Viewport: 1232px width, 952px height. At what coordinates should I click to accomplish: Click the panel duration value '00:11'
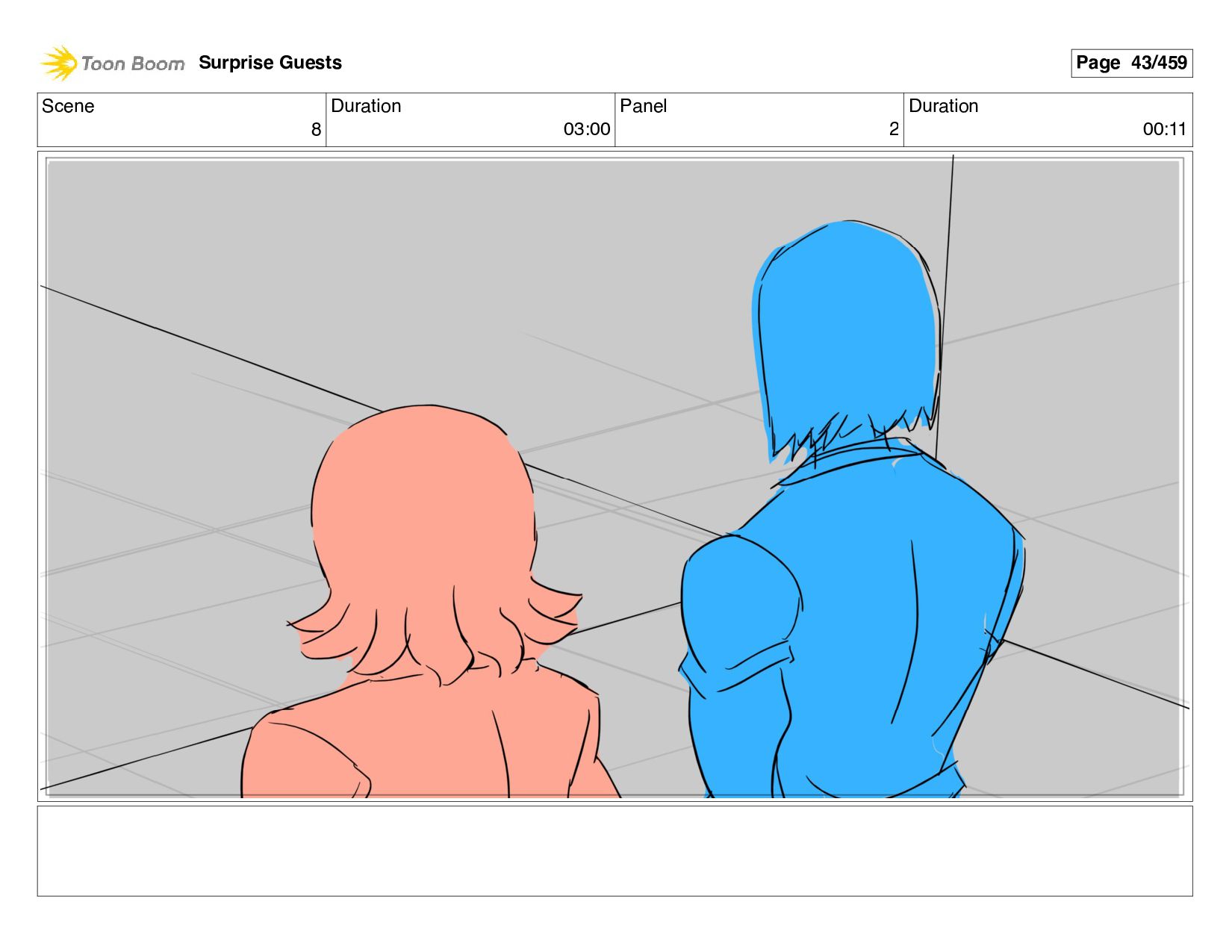(1164, 129)
